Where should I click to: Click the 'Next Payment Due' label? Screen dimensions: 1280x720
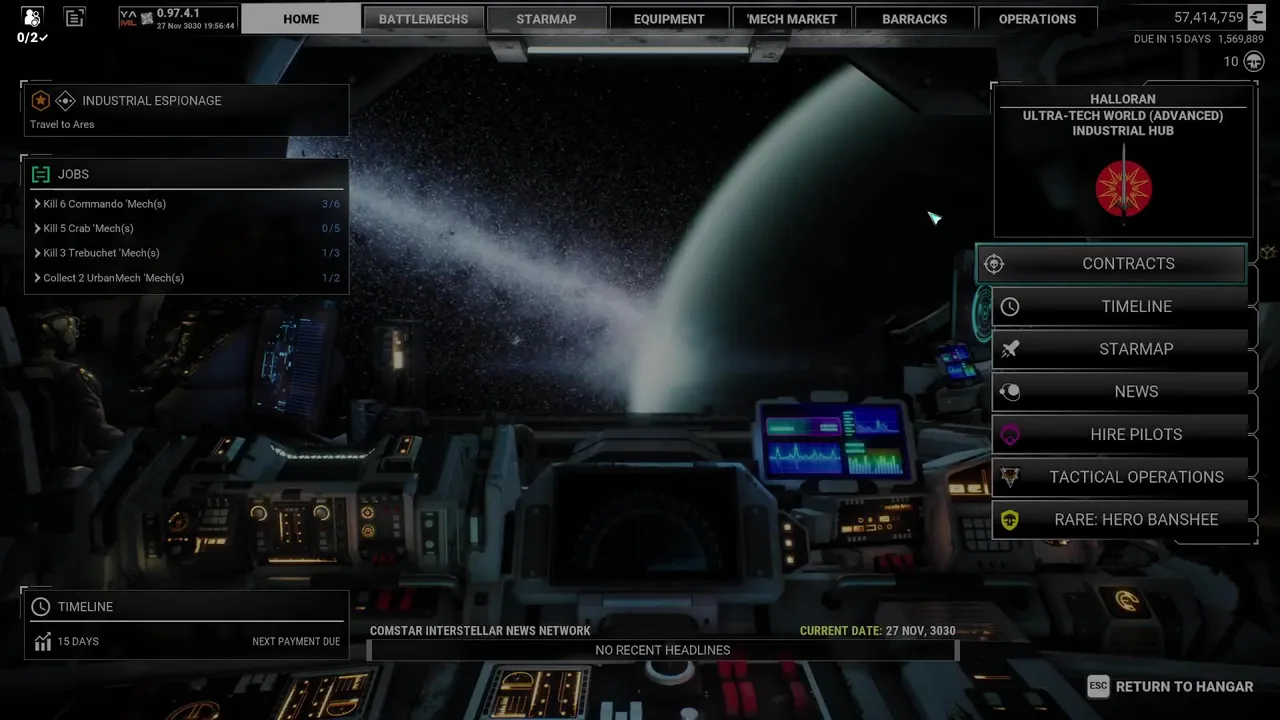click(296, 642)
